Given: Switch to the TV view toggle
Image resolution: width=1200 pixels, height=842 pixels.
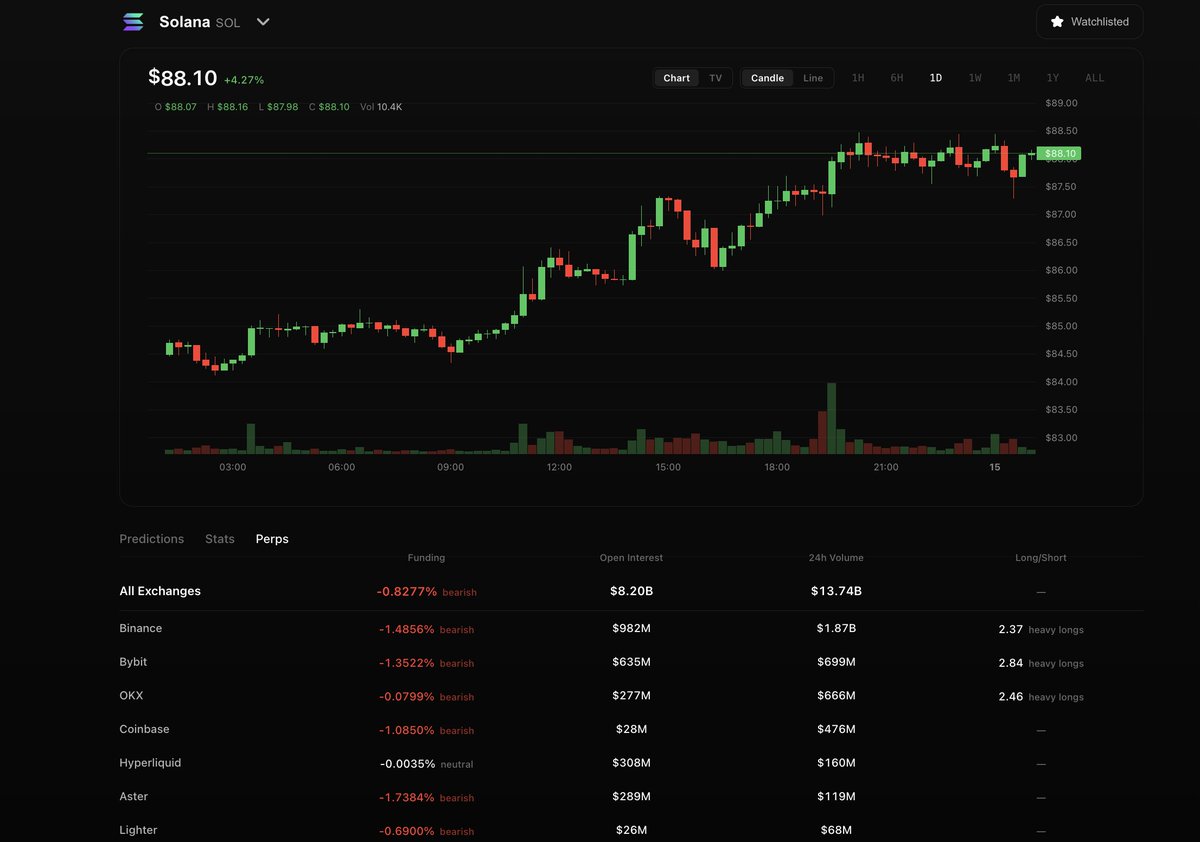Looking at the screenshot, I should pos(715,78).
